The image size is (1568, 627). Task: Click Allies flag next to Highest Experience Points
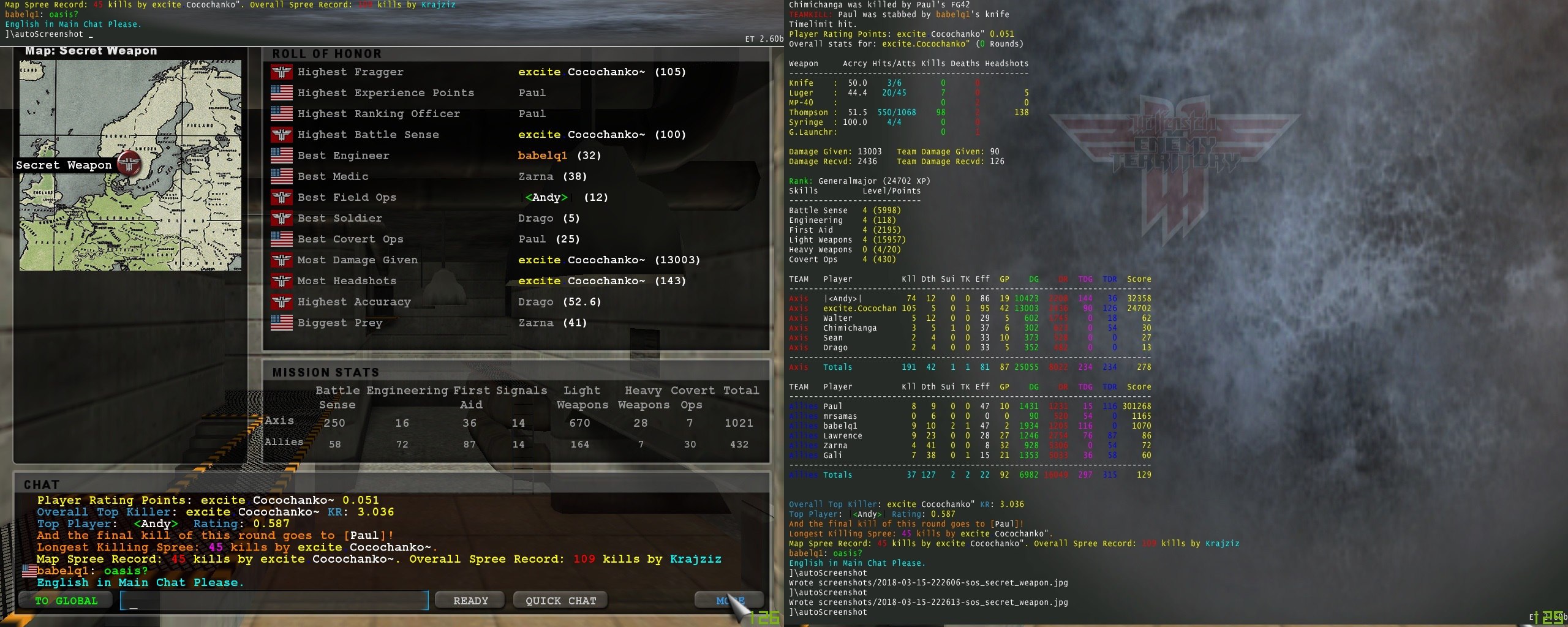tap(282, 93)
